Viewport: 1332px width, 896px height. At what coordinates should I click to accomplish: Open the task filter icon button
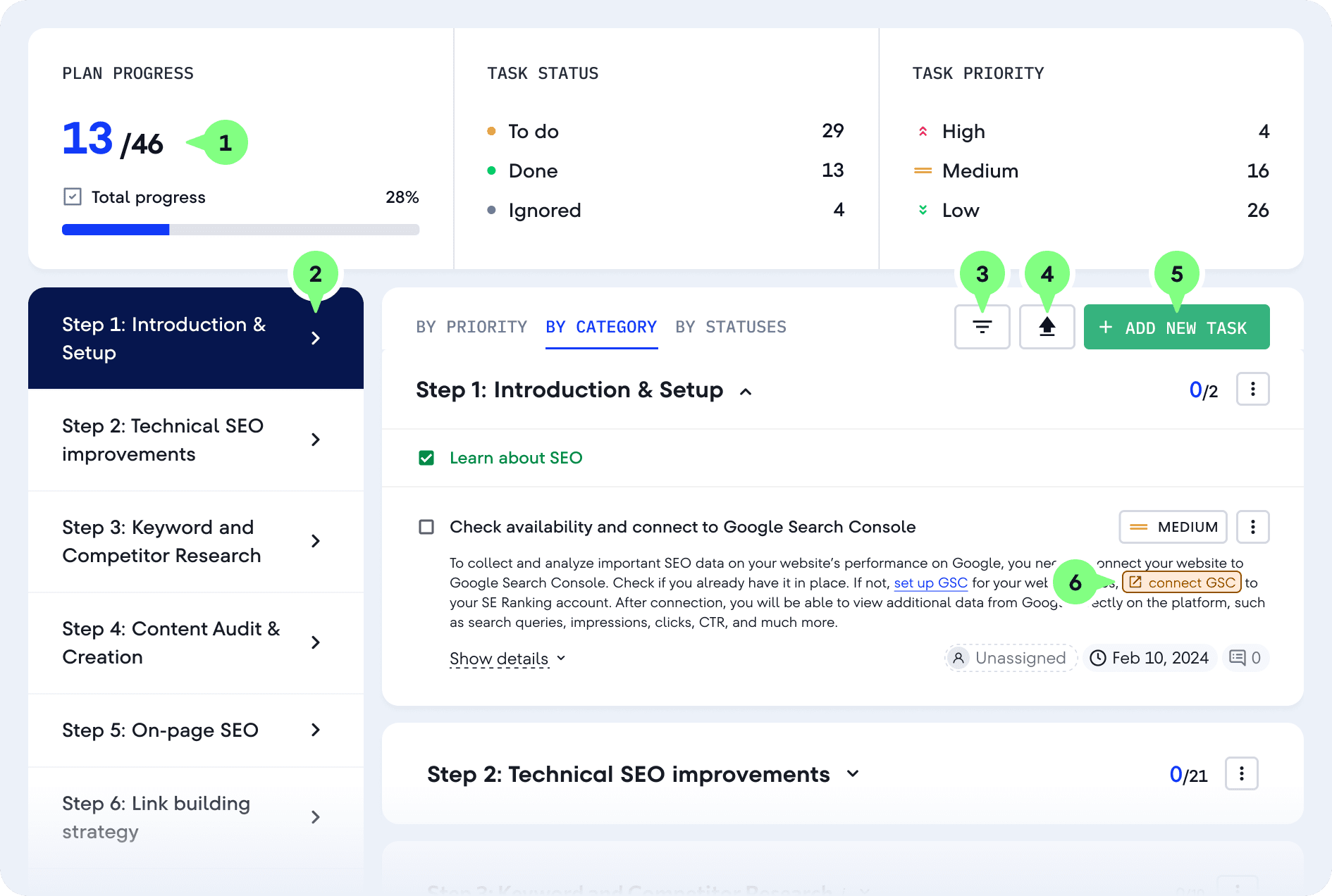pos(982,327)
